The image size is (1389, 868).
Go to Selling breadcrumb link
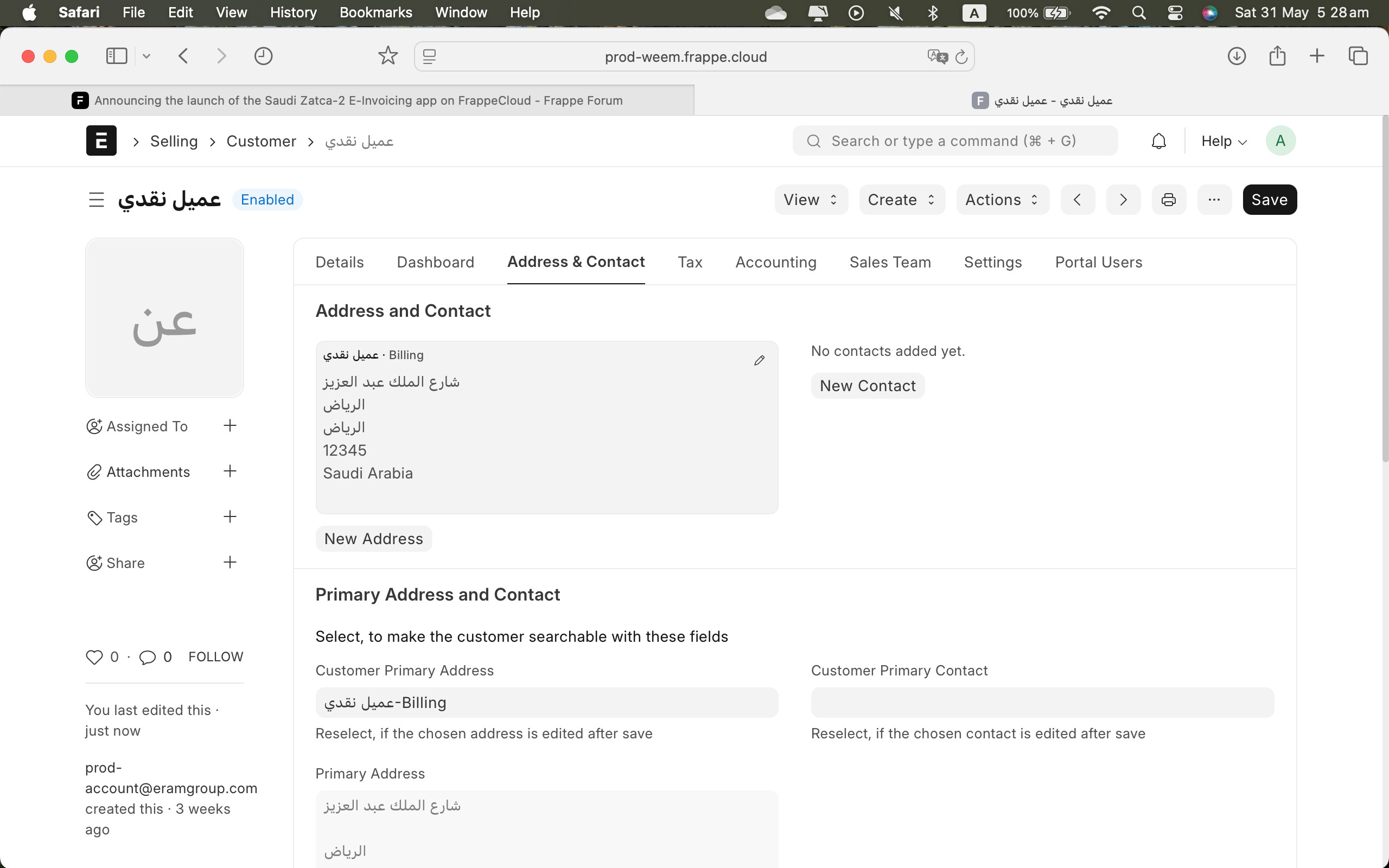click(x=174, y=141)
